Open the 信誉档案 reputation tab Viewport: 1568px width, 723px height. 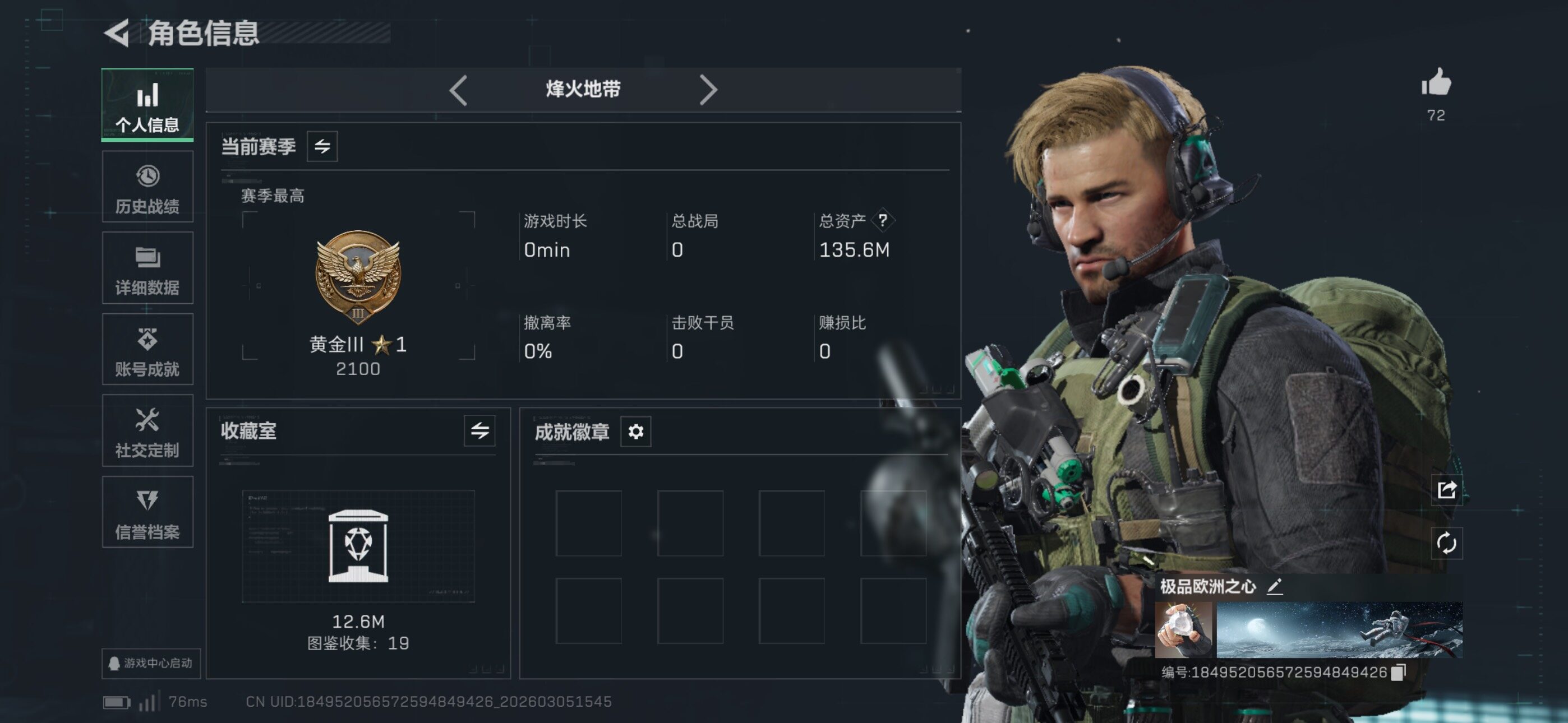pos(147,512)
